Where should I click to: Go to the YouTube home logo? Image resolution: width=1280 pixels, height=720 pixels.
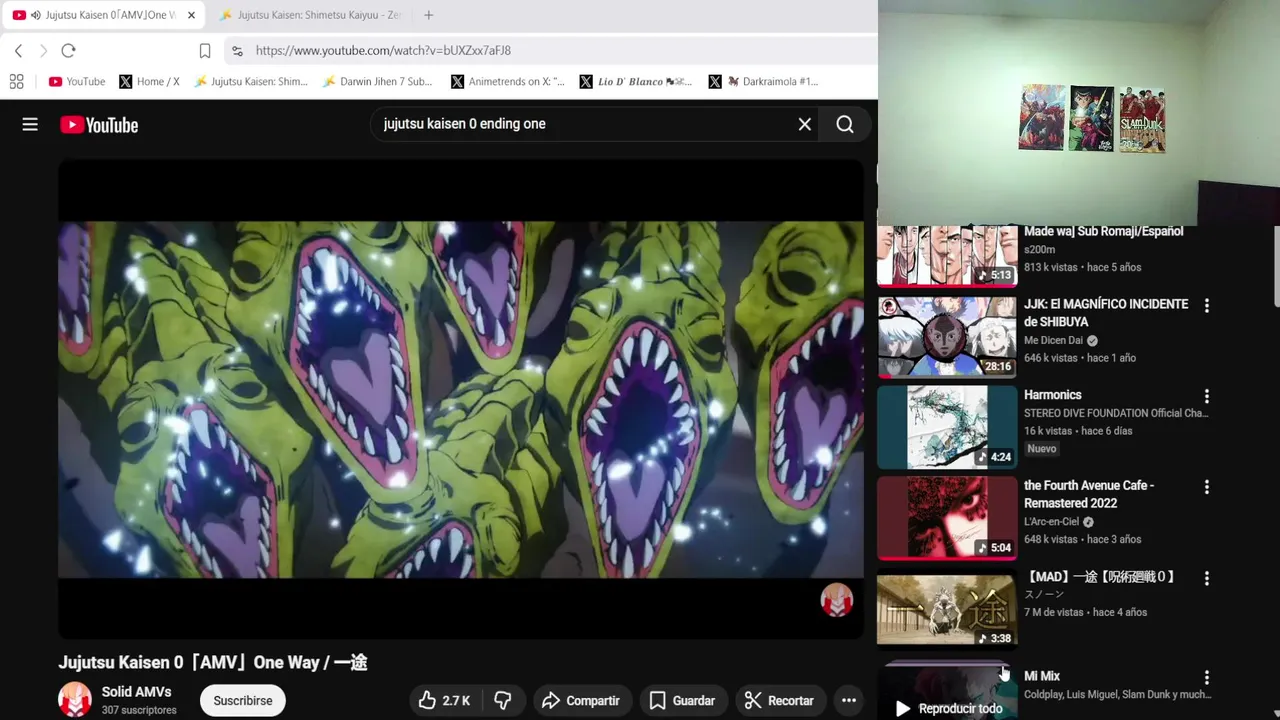pos(99,125)
